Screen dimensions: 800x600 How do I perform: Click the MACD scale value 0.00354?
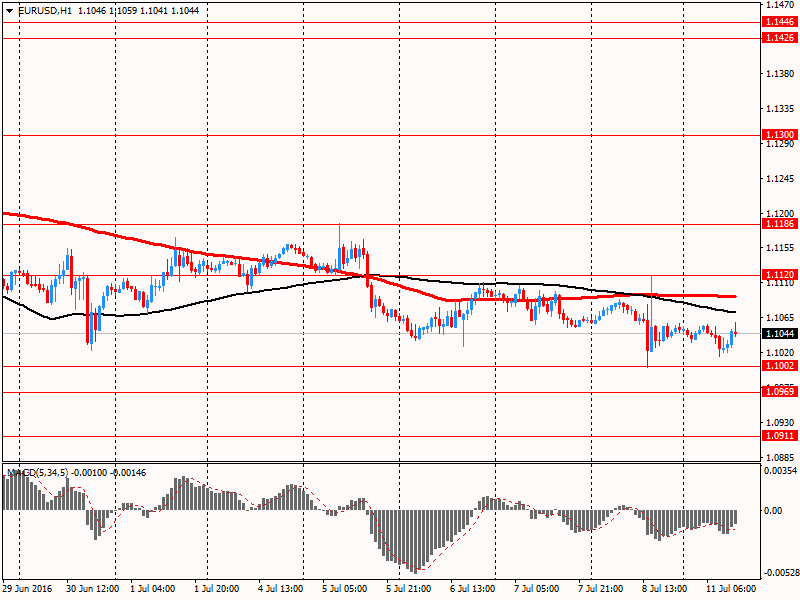pyautogui.click(x=781, y=470)
